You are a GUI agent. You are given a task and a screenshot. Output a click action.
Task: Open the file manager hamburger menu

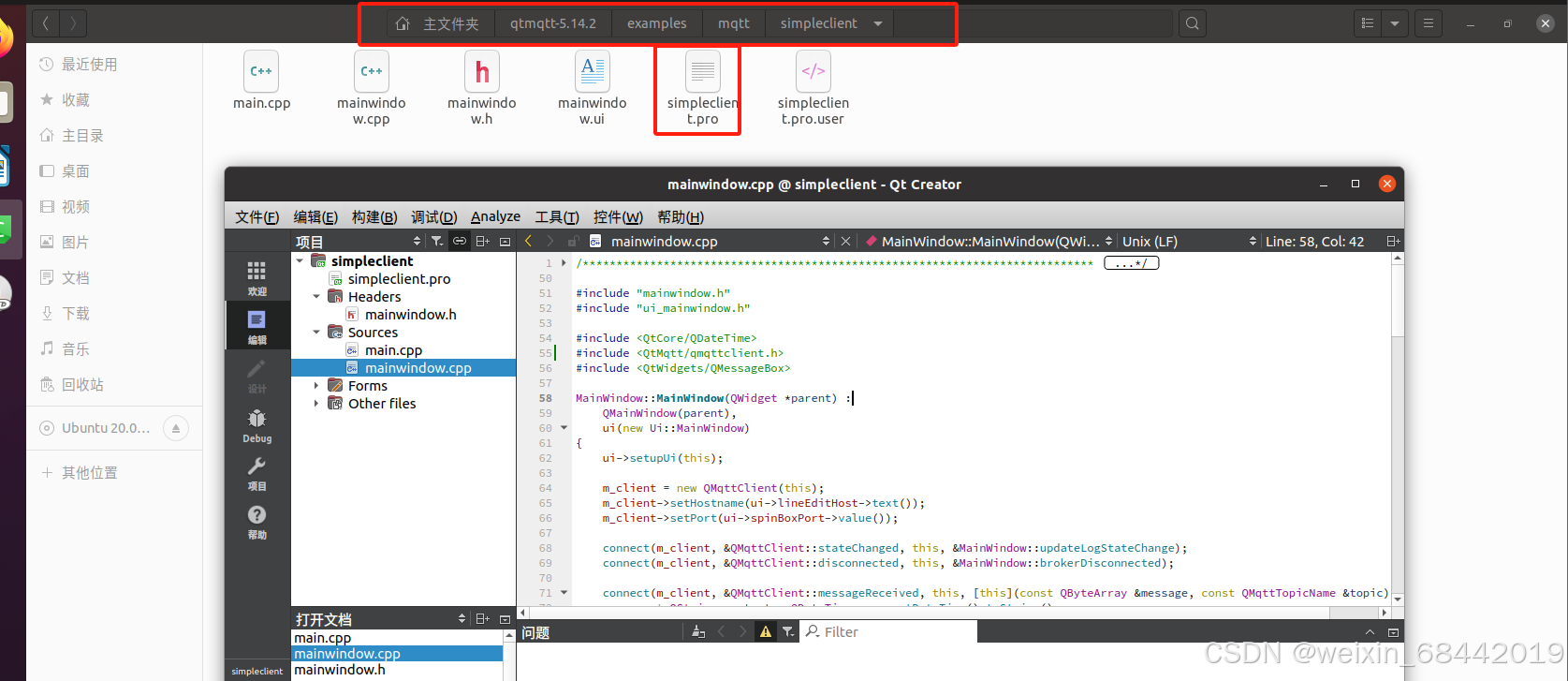[x=1429, y=23]
